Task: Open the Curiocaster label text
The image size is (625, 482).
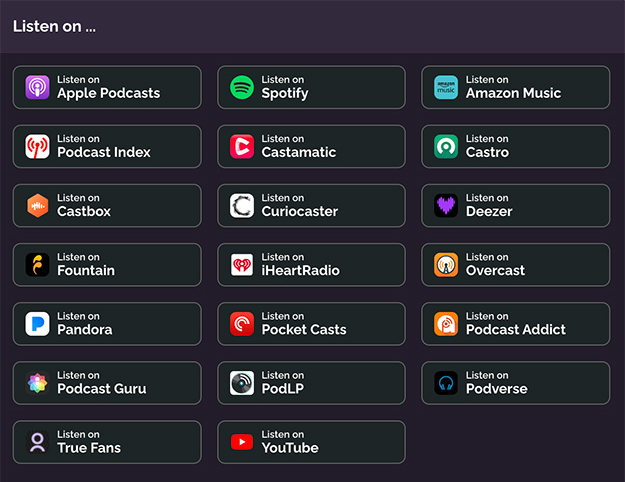Action: (x=300, y=211)
